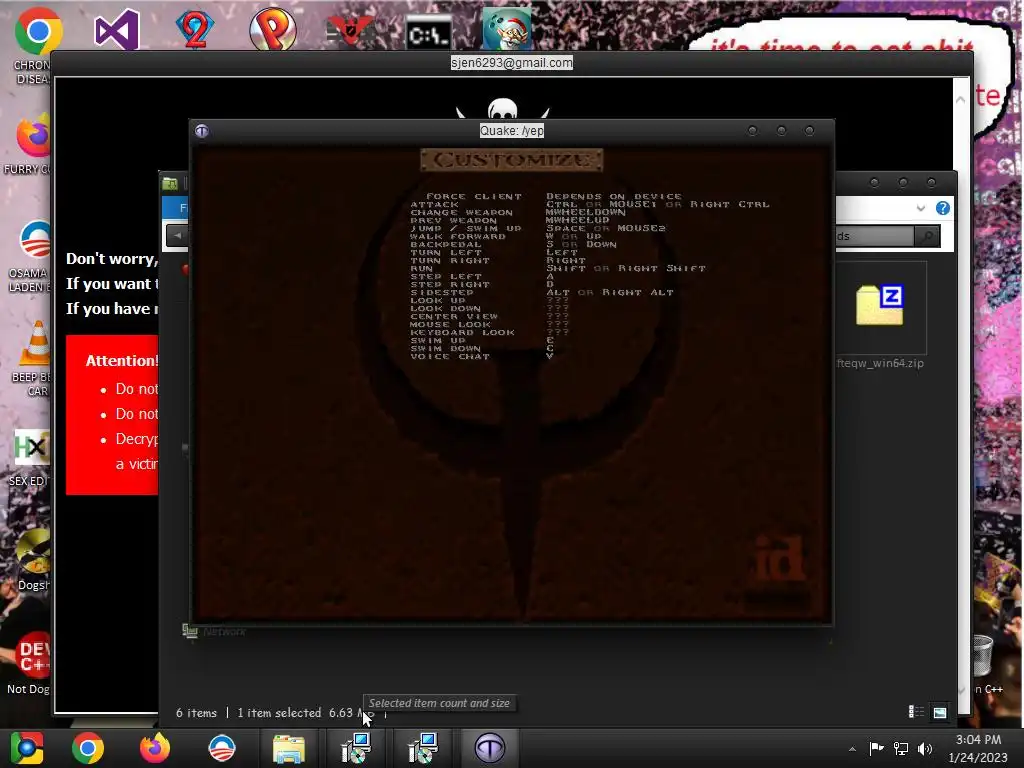Screen dimensions: 1024x768
Task: Open the Dev-C++ desktop icon
Action: (x=34, y=654)
